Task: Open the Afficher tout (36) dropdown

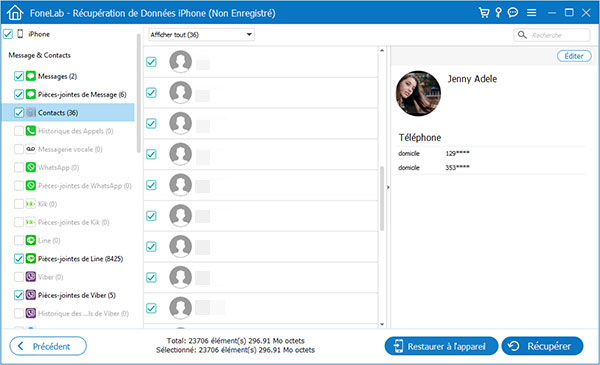Action: pyautogui.click(x=201, y=35)
